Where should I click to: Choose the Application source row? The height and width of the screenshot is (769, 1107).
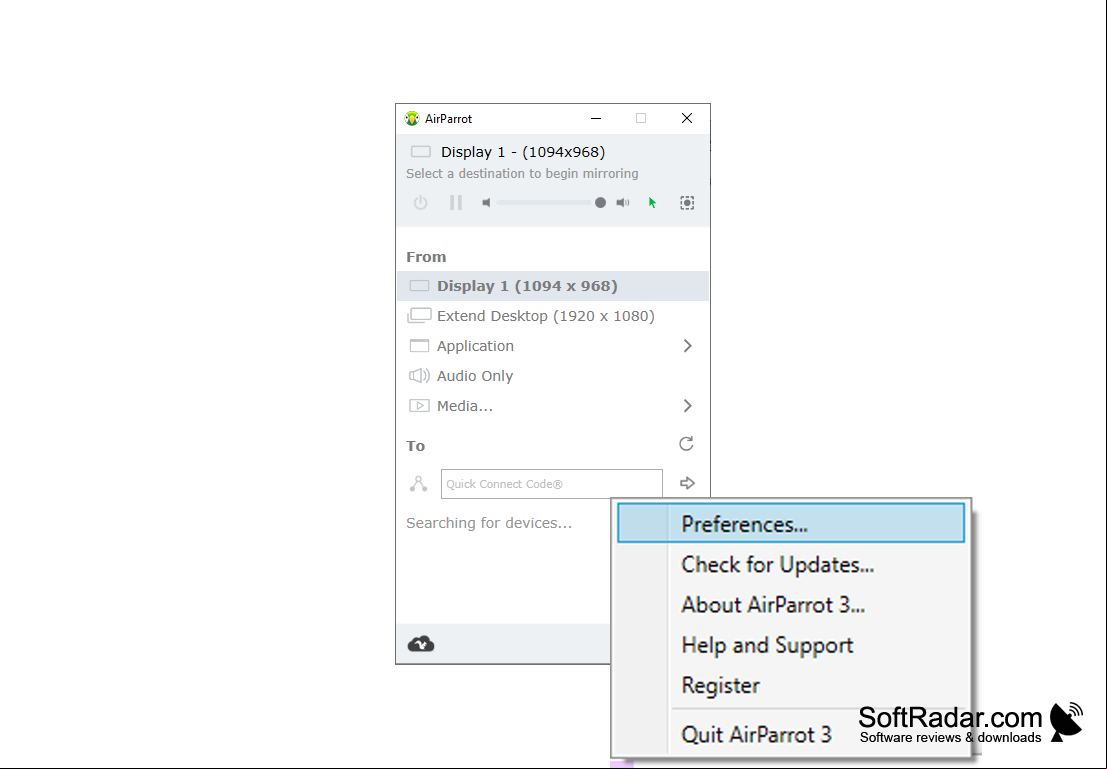pyautogui.click(x=553, y=346)
